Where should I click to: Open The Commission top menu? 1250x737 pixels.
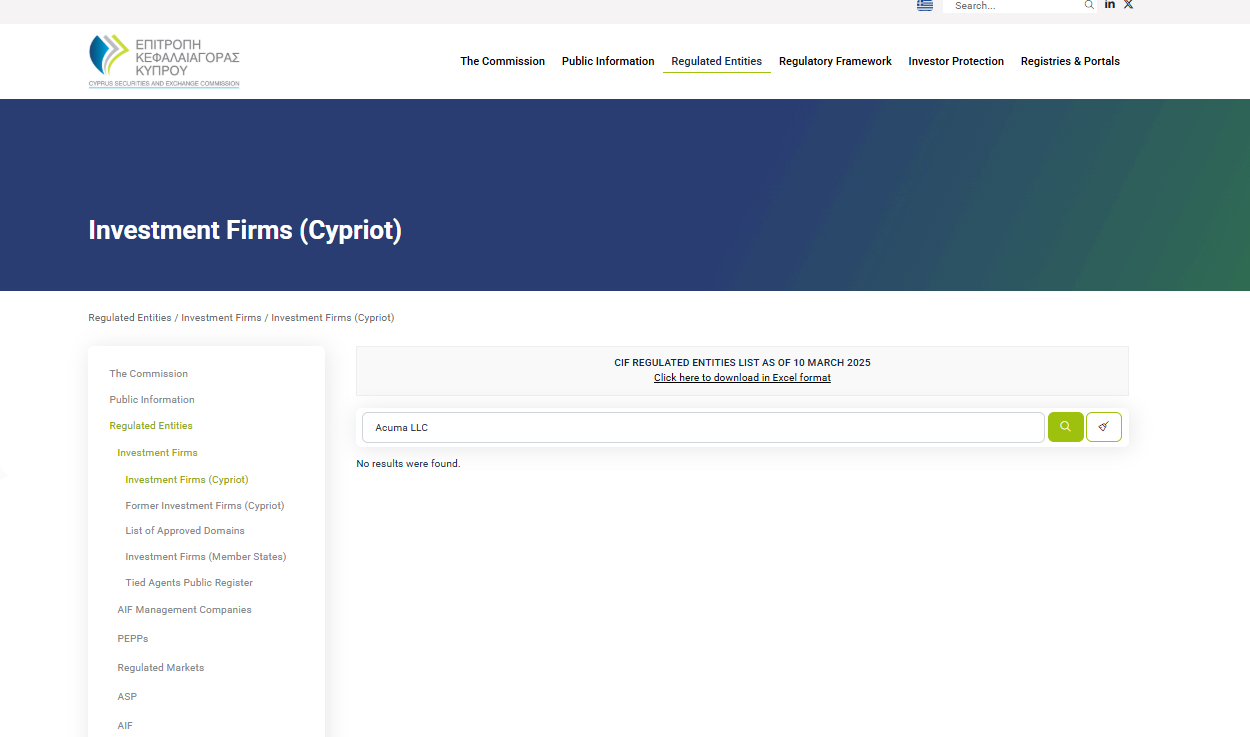502,62
